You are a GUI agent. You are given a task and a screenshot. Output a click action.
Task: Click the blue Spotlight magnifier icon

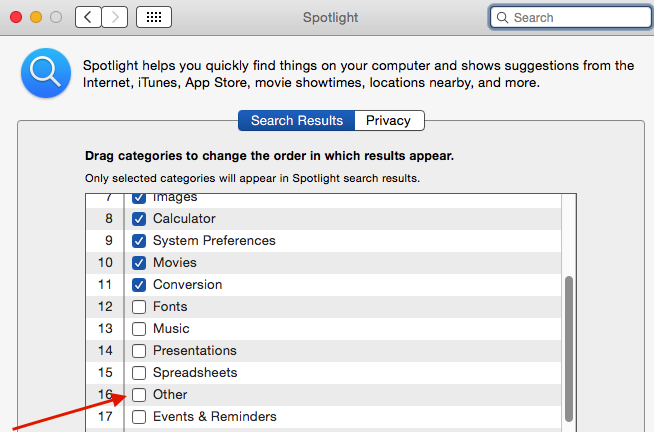pyautogui.click(x=46, y=73)
